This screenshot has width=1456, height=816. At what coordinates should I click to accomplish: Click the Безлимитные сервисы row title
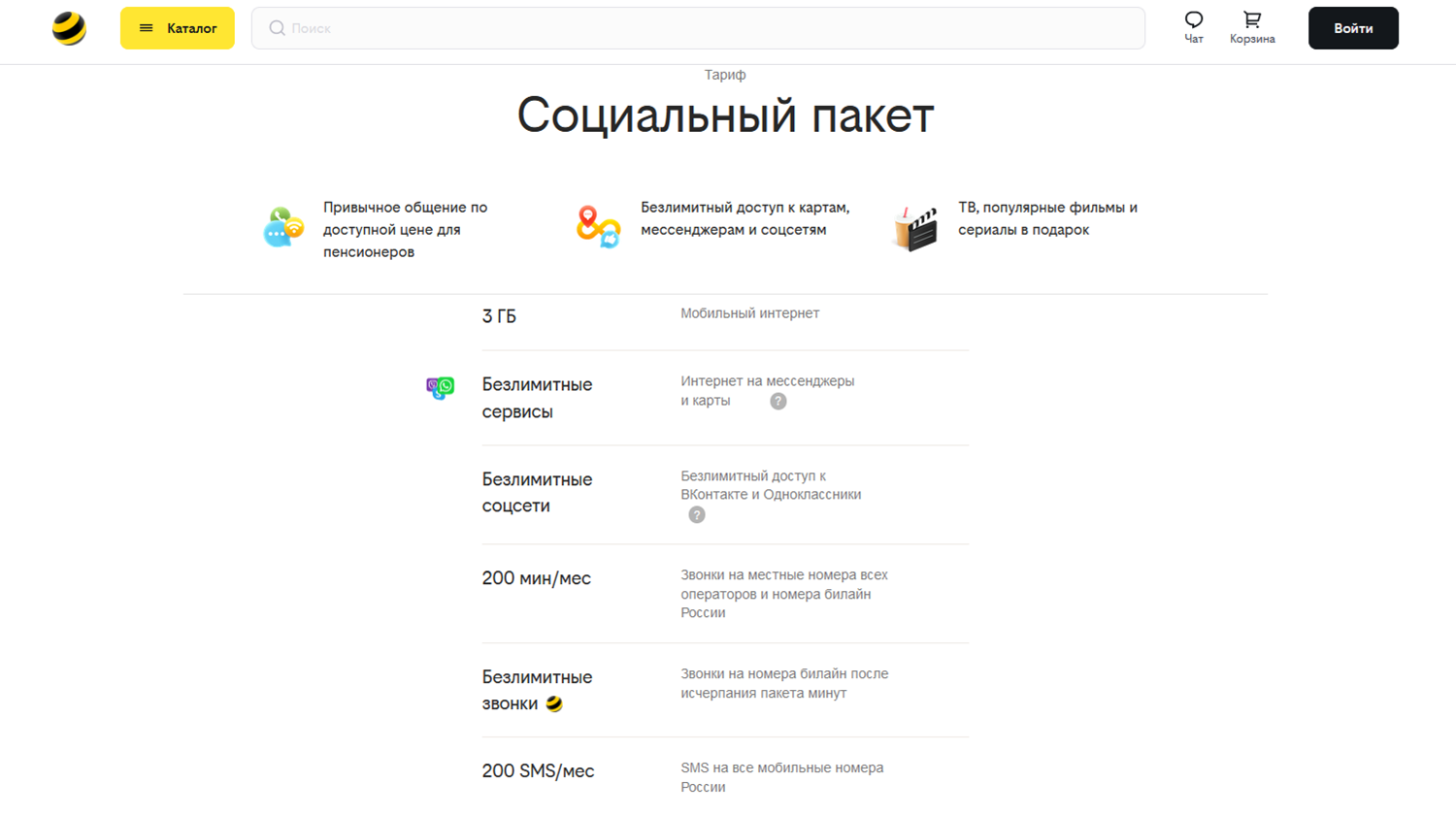point(537,398)
